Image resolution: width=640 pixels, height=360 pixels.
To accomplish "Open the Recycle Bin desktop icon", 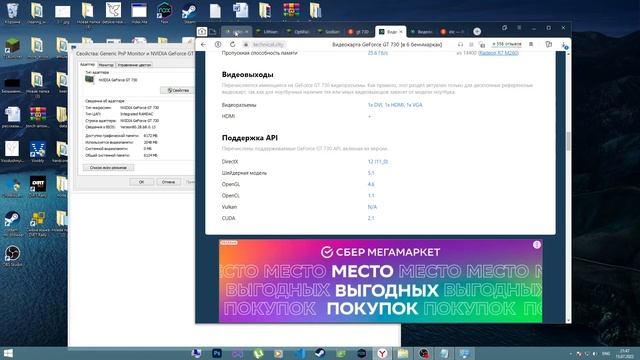I will point(13,13).
